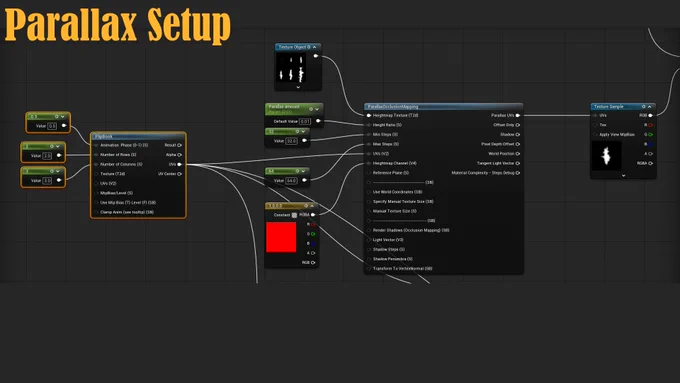Collapse the Texture Sample node header chevron
680x383 pixels.
tap(650, 107)
